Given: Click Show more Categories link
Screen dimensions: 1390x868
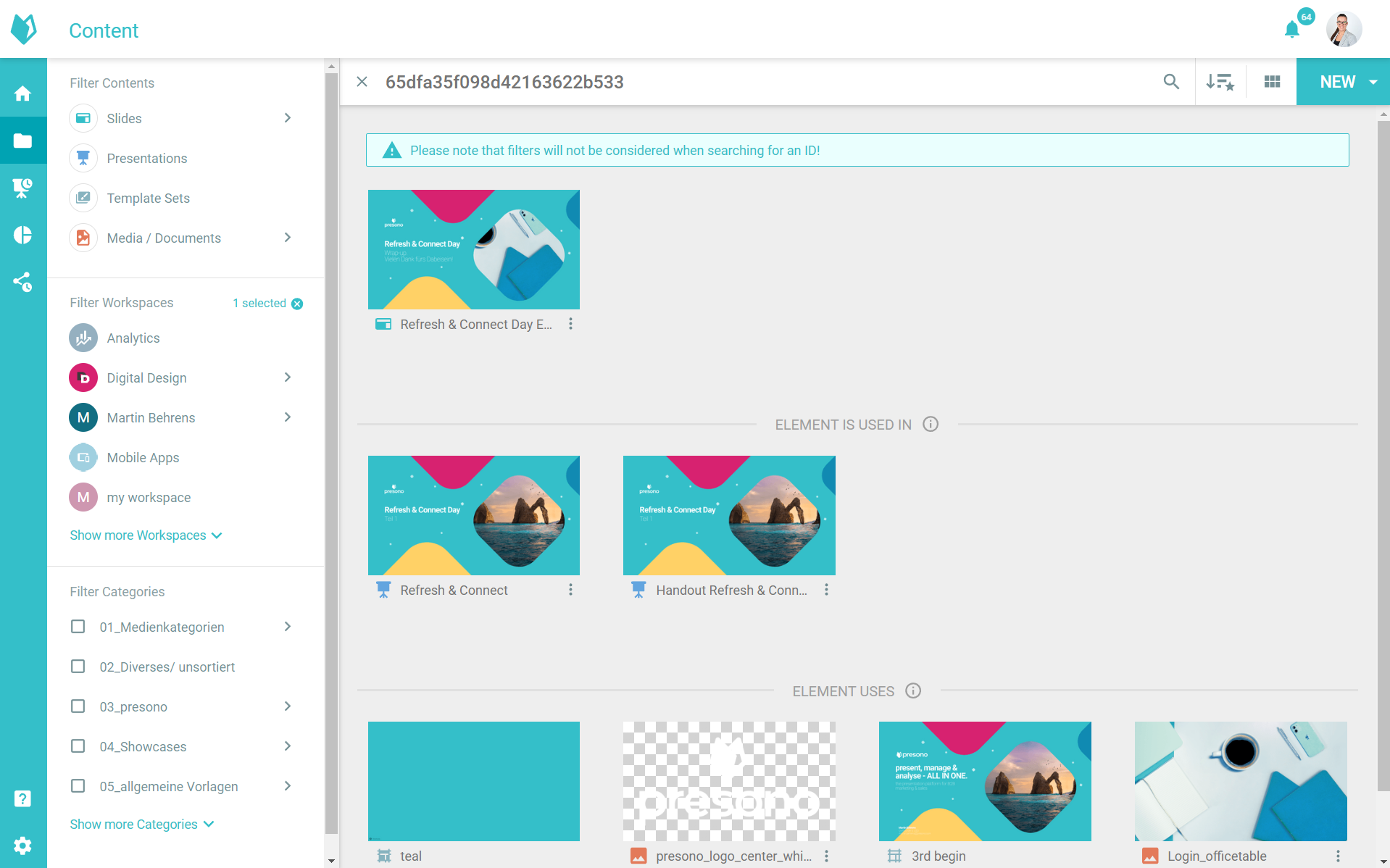Looking at the screenshot, I should tap(141, 825).
